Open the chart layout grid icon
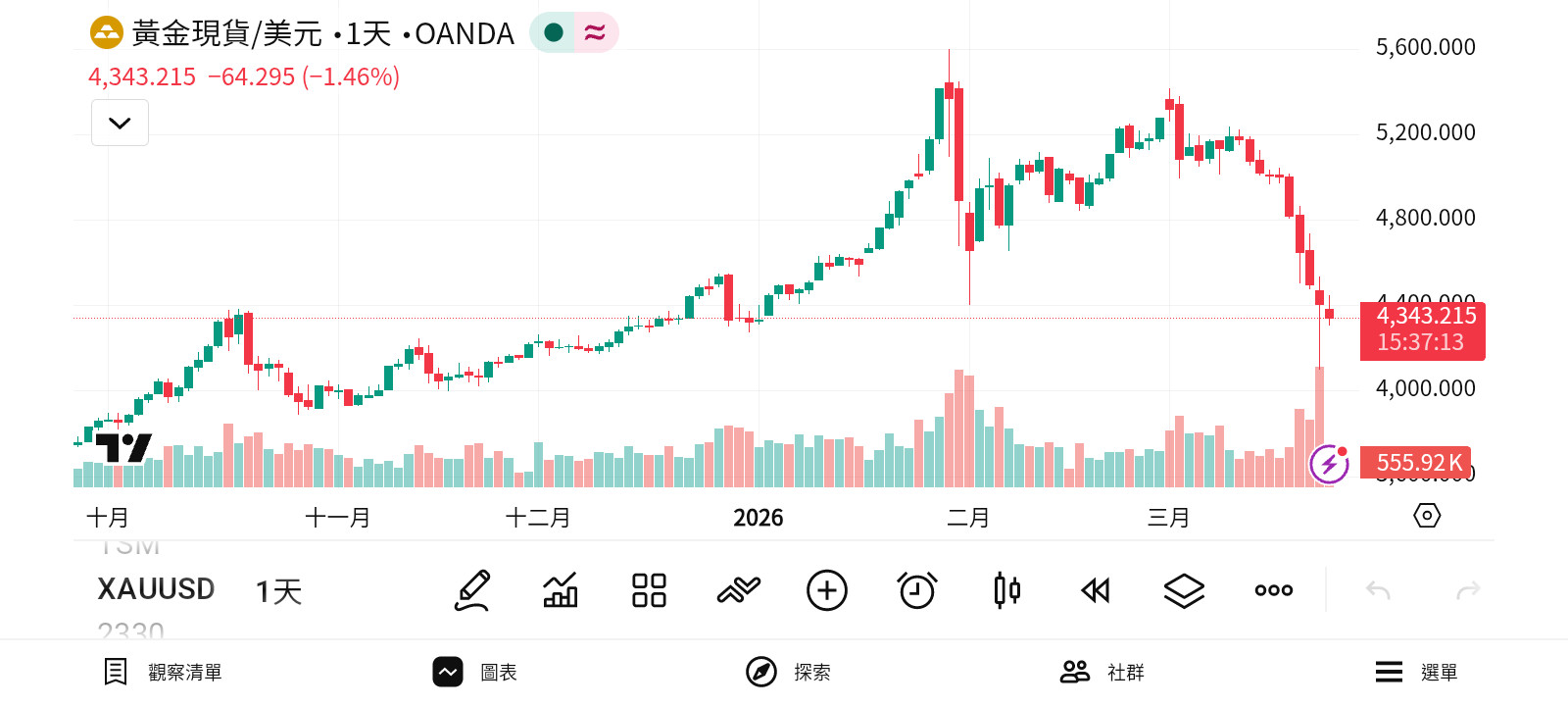Viewport: 1568px width, 706px height. coord(649,590)
